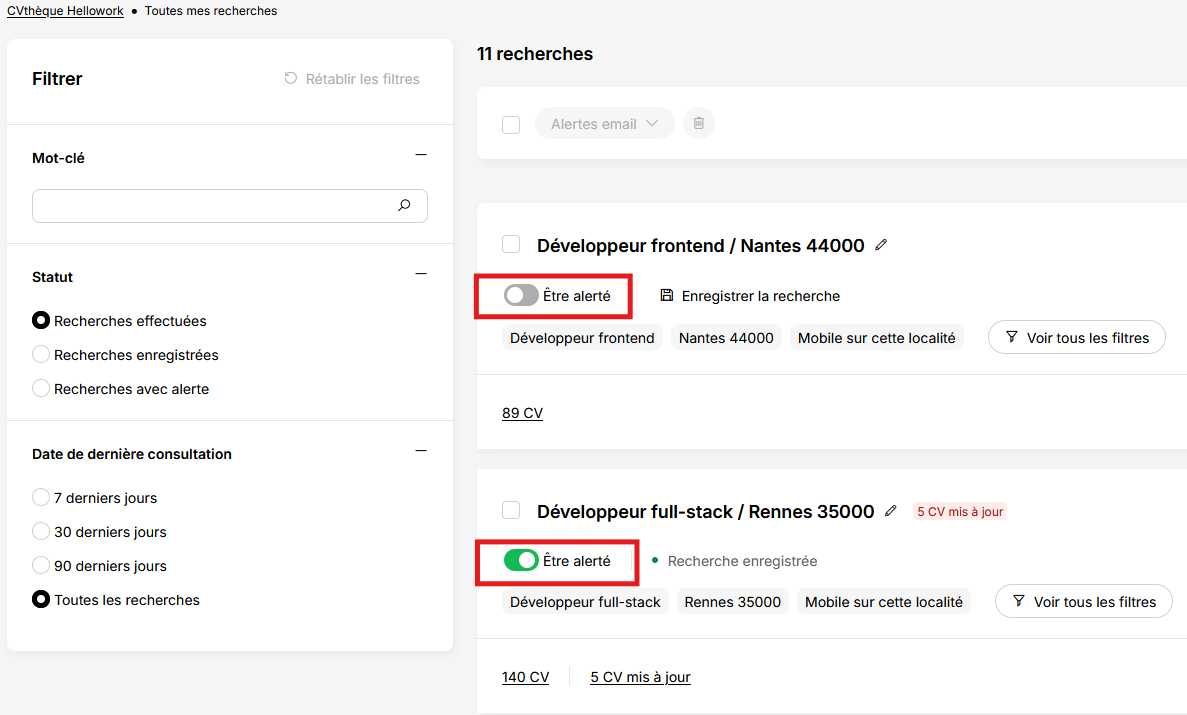This screenshot has width=1187, height=715.
Task: Disable Être alerté for Développeur full-stack search
Action: pyautogui.click(x=522, y=560)
